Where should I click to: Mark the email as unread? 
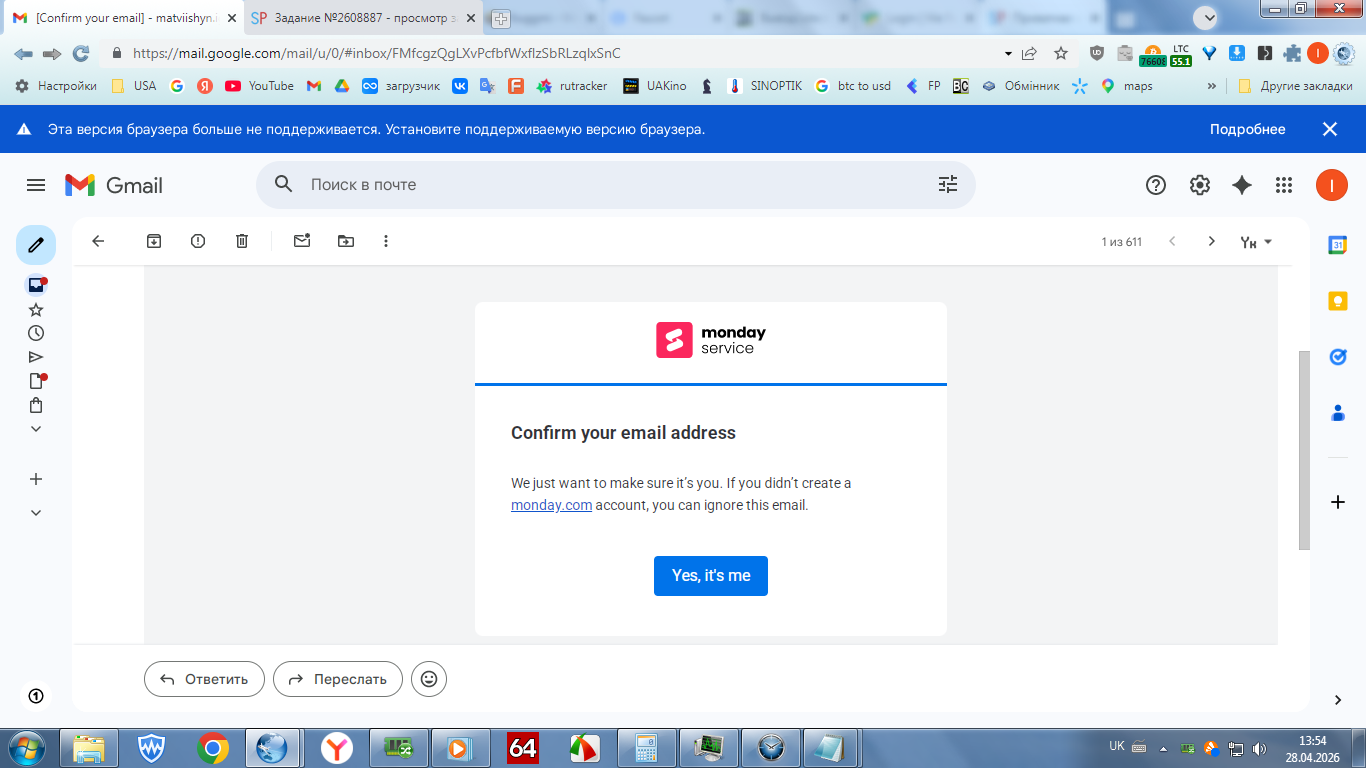click(x=302, y=241)
